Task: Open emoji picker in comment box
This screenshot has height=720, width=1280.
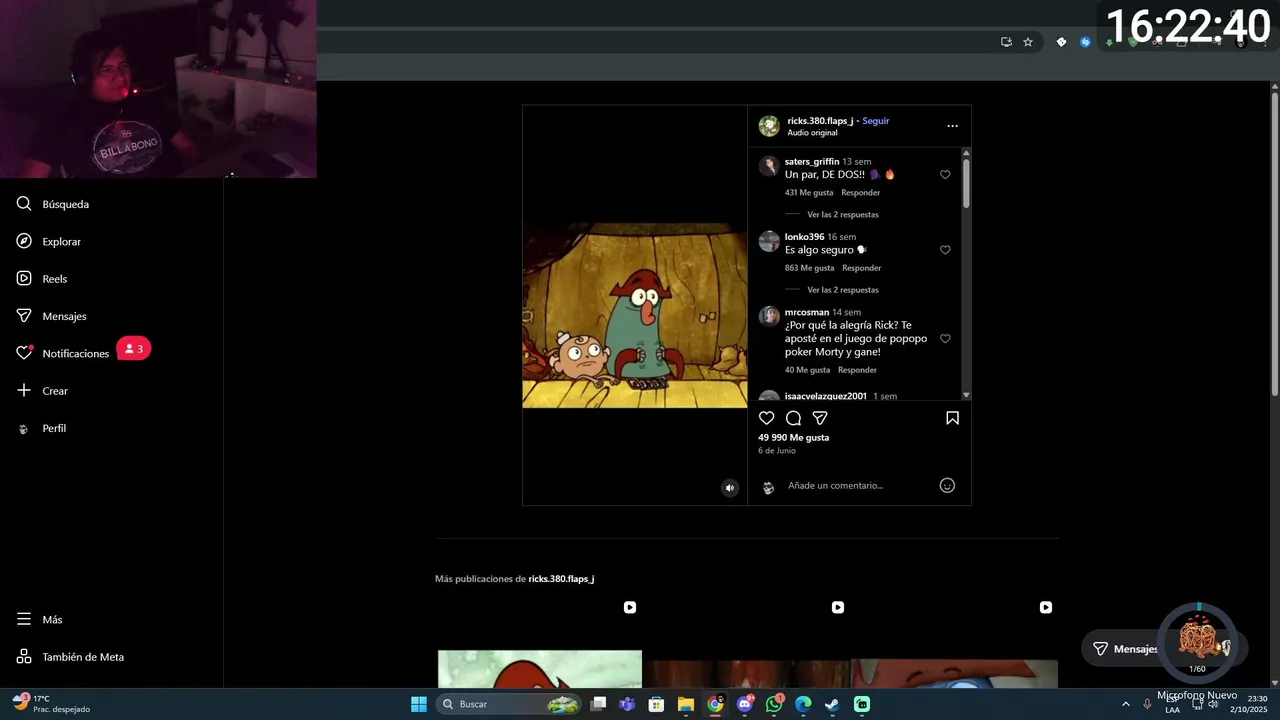Action: 947,486
